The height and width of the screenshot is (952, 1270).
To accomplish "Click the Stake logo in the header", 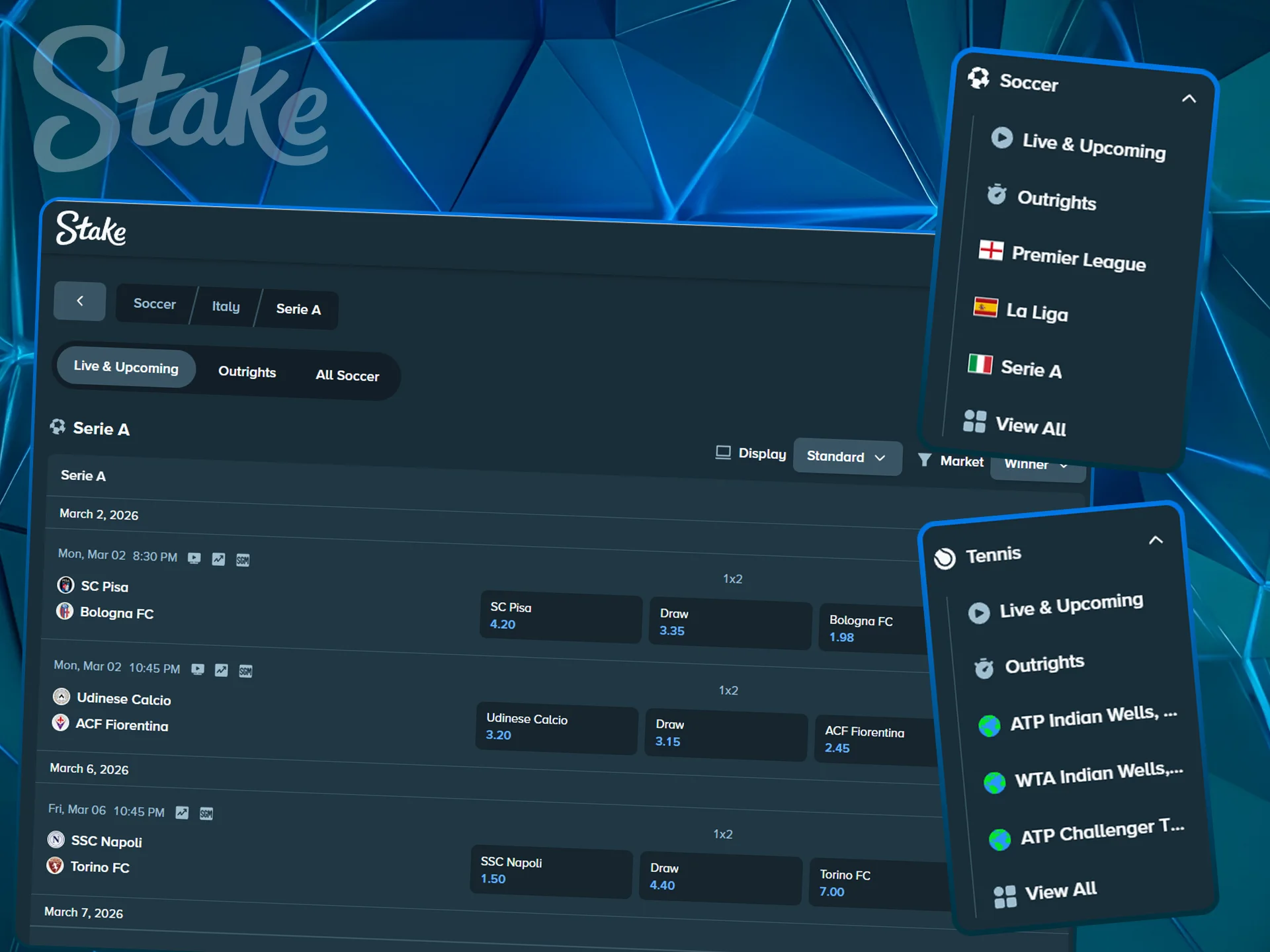I will point(91,229).
